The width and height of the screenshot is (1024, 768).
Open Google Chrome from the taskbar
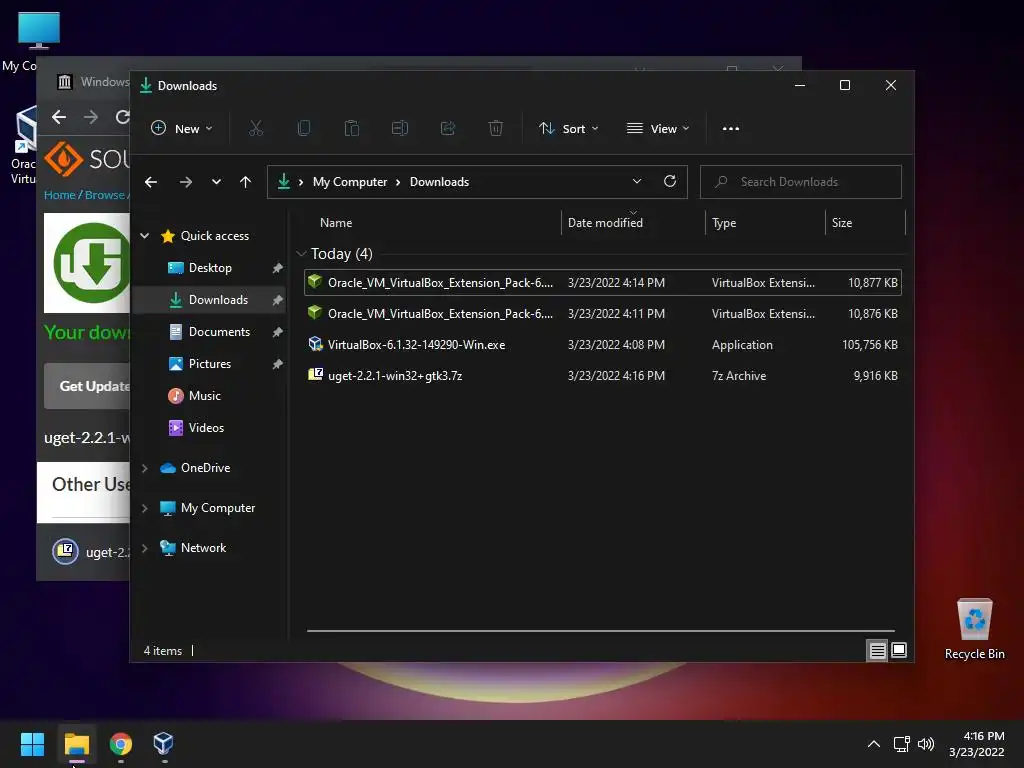(121, 744)
